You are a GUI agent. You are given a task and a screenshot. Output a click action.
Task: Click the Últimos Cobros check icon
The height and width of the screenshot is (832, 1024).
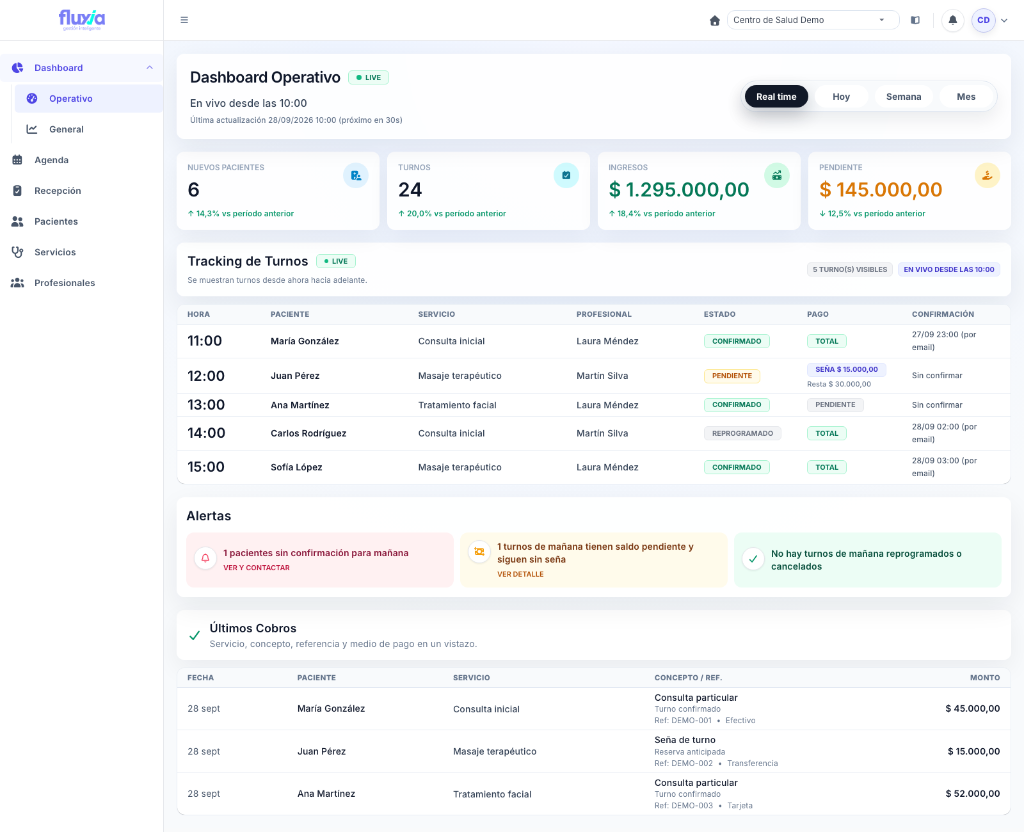[194, 635]
